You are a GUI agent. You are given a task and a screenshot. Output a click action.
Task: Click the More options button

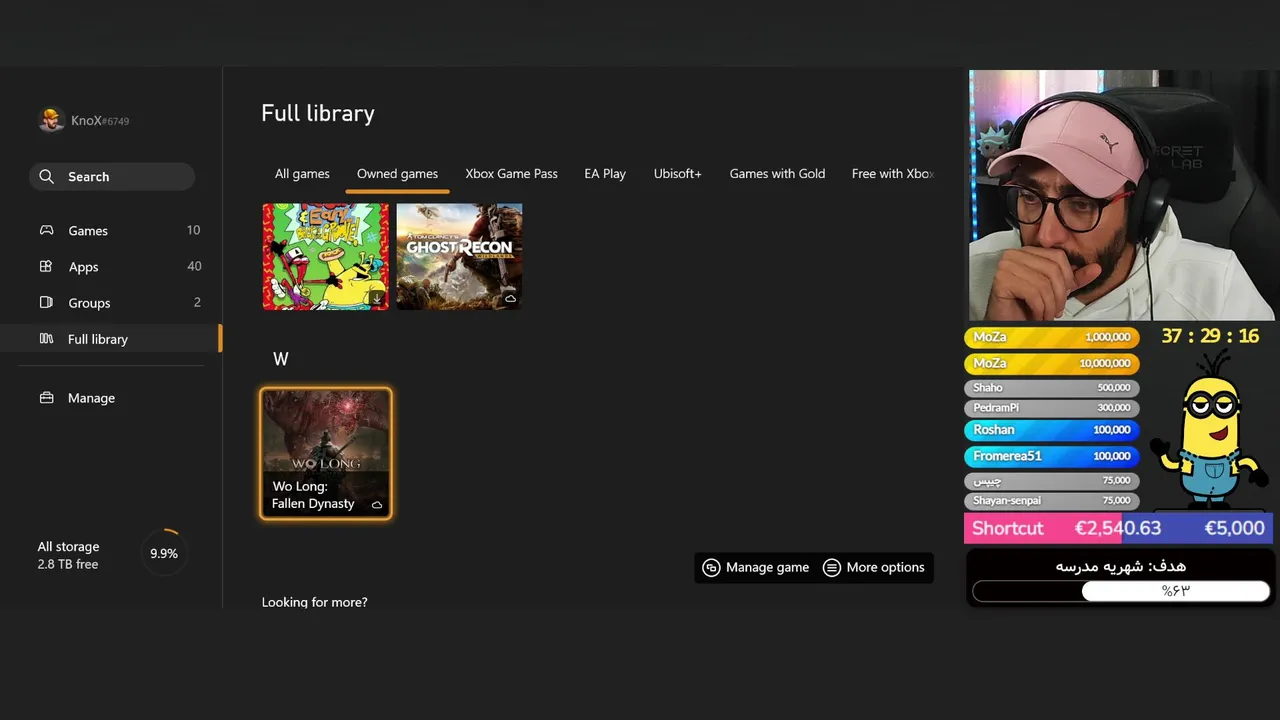874,567
